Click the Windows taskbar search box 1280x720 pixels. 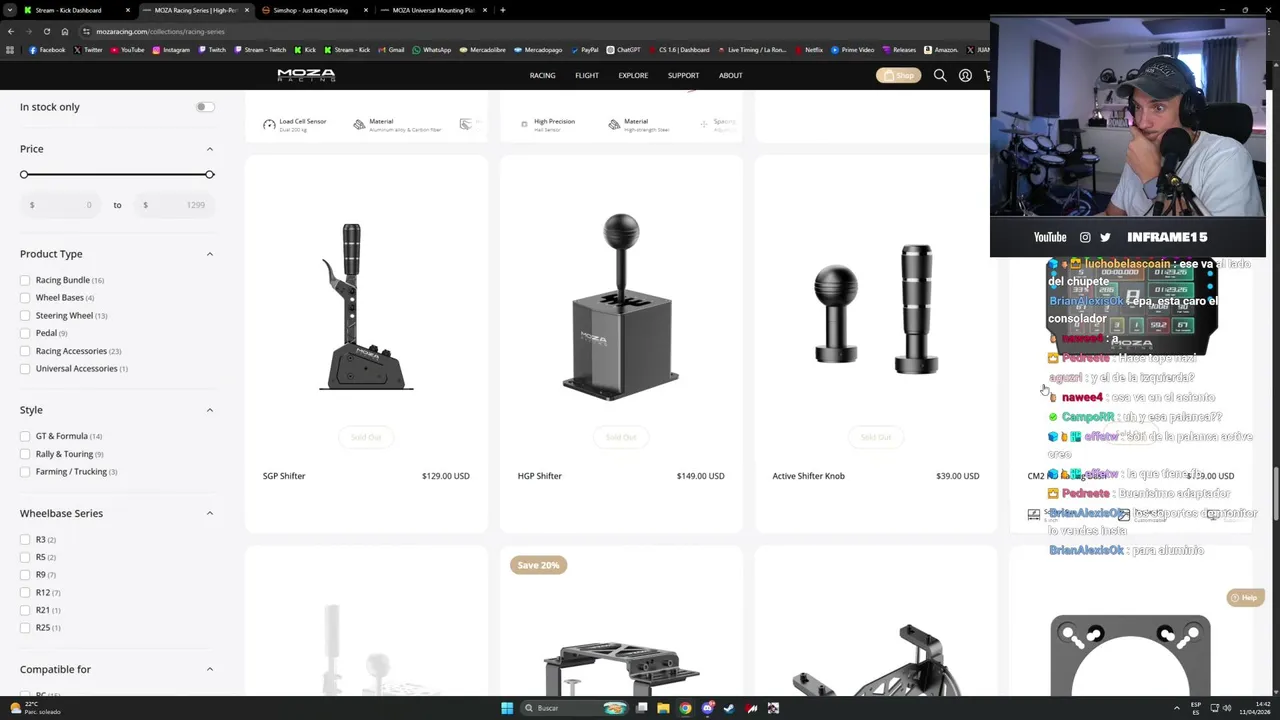(x=575, y=708)
